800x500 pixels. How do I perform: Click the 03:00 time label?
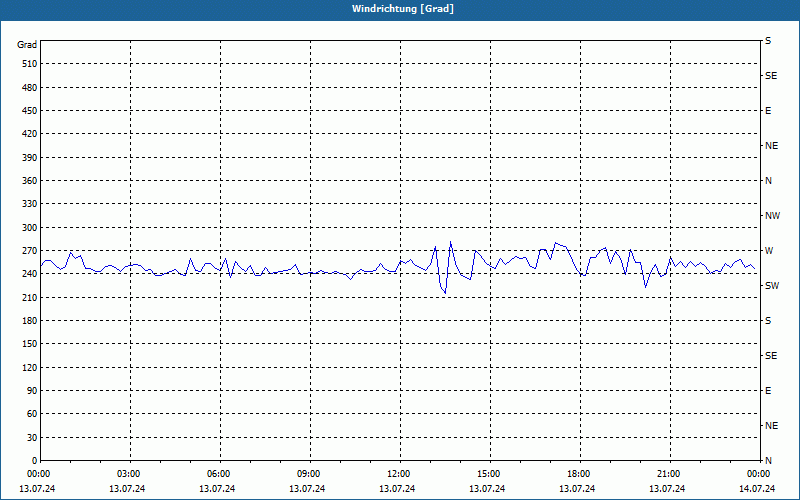coord(129,474)
